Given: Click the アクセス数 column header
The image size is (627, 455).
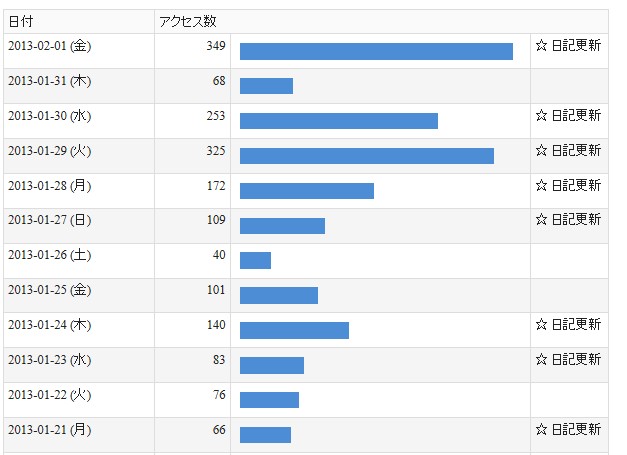Looking at the screenshot, I should (x=188, y=21).
